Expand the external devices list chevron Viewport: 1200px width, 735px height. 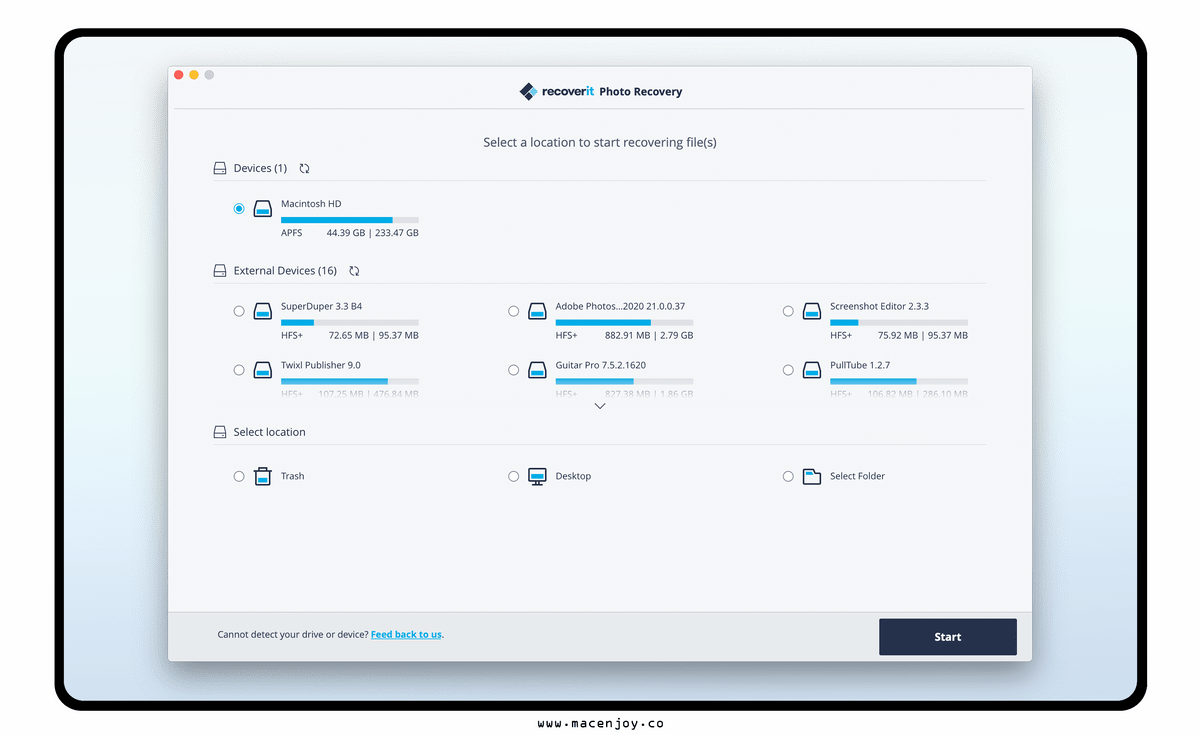click(600, 406)
